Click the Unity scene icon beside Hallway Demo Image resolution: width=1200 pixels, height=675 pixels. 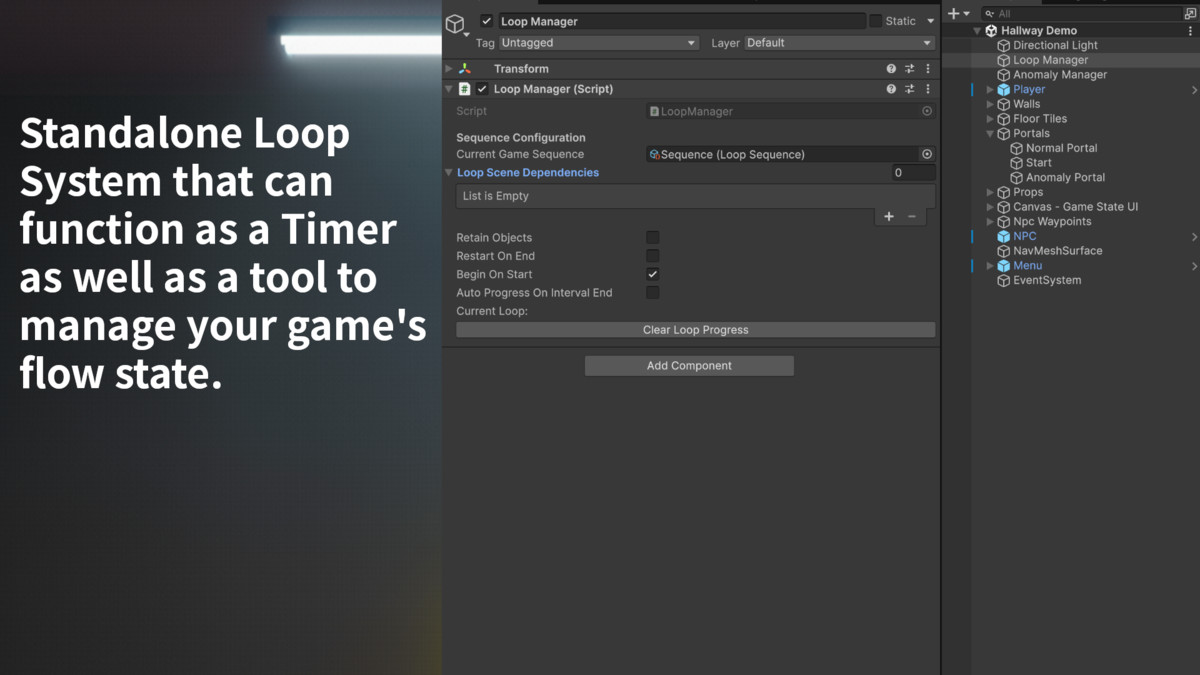[992, 31]
